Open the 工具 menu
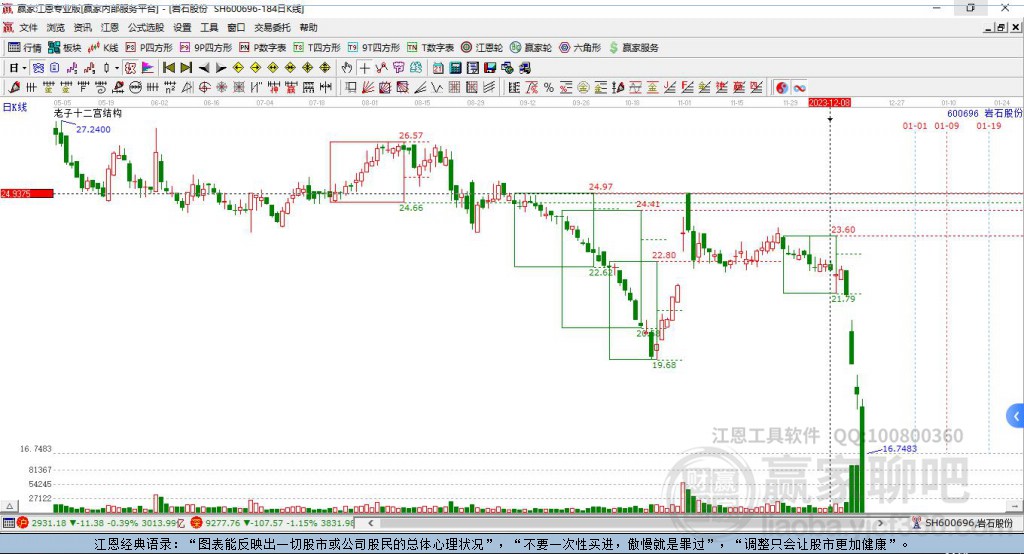 pyautogui.click(x=209, y=27)
